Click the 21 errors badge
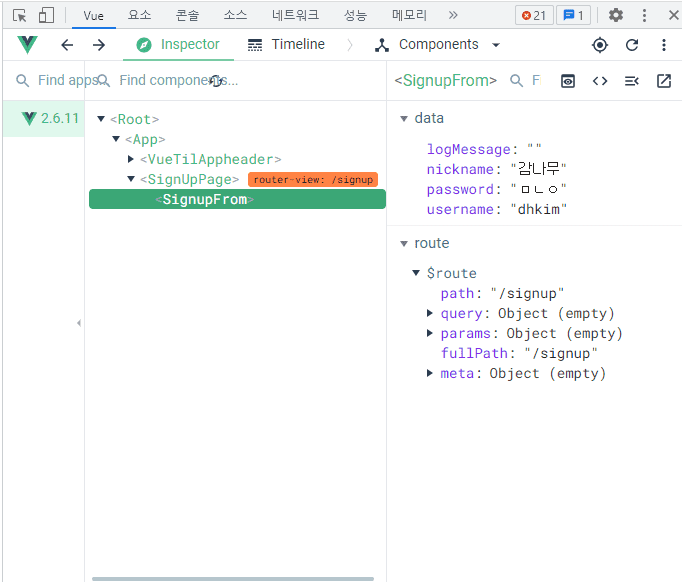The image size is (682, 582). [532, 15]
